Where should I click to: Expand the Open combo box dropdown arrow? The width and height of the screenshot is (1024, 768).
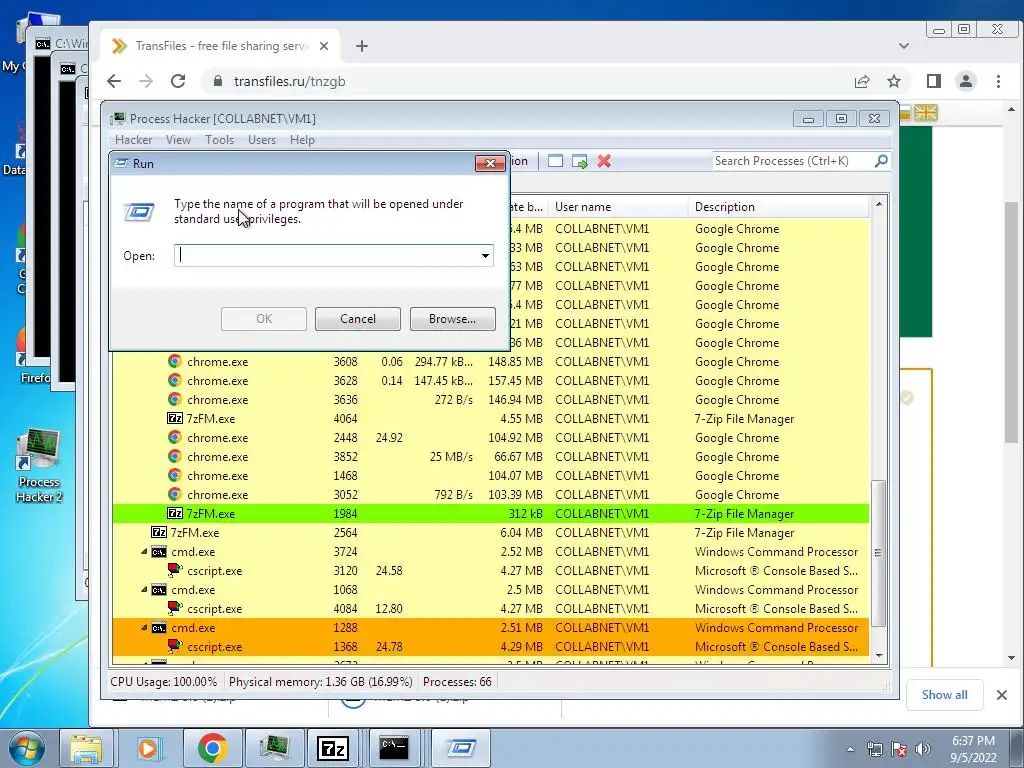[x=485, y=255]
